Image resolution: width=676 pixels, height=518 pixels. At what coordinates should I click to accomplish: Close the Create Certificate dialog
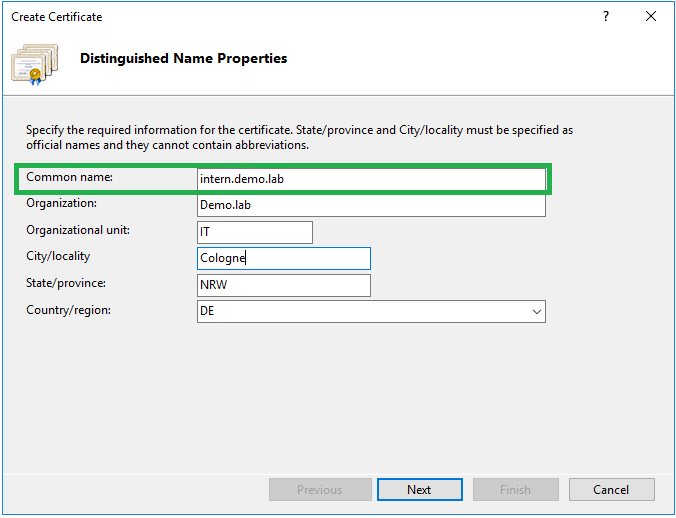click(651, 17)
